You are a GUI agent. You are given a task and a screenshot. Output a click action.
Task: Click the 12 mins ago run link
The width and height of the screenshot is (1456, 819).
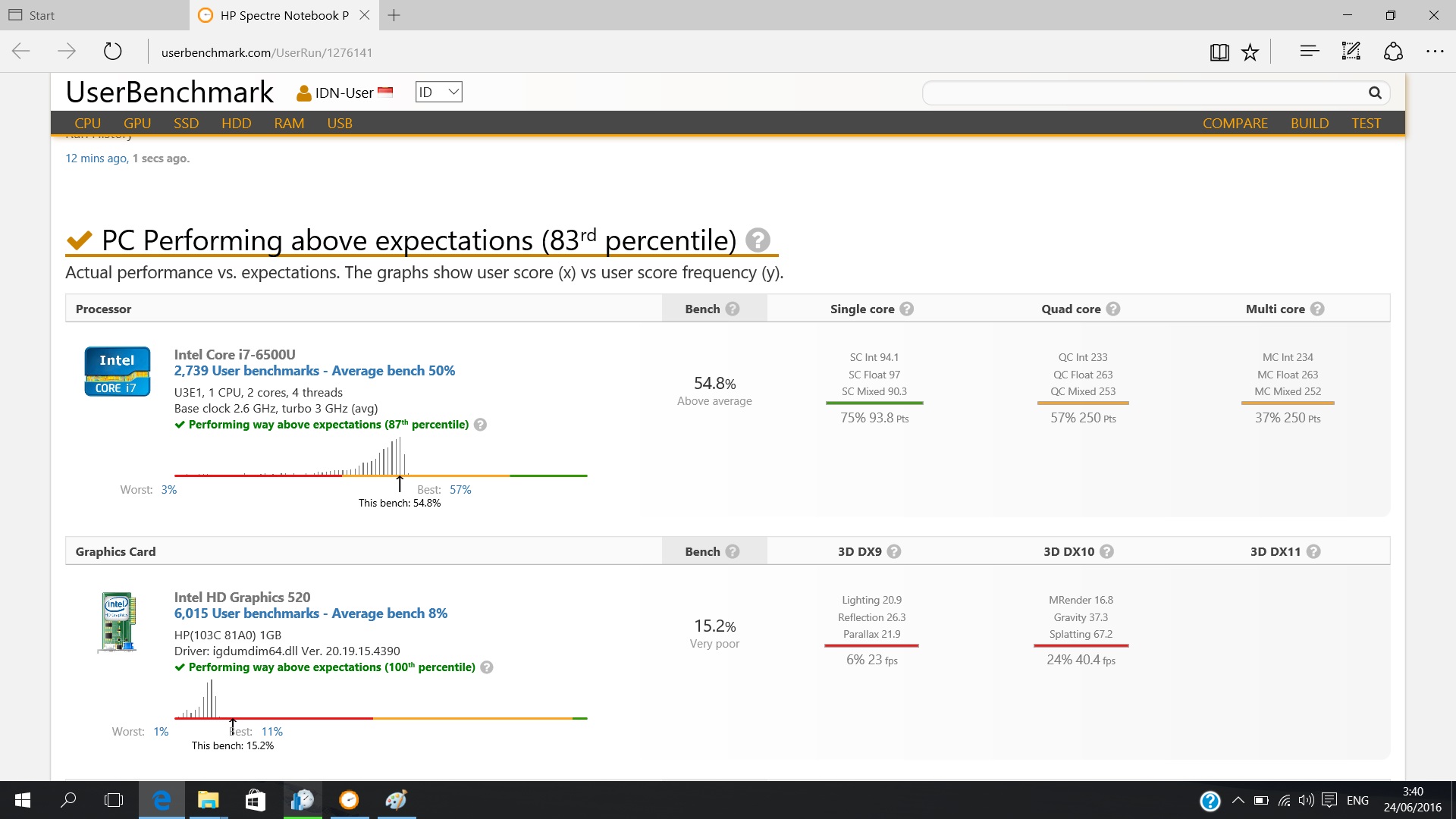click(96, 158)
